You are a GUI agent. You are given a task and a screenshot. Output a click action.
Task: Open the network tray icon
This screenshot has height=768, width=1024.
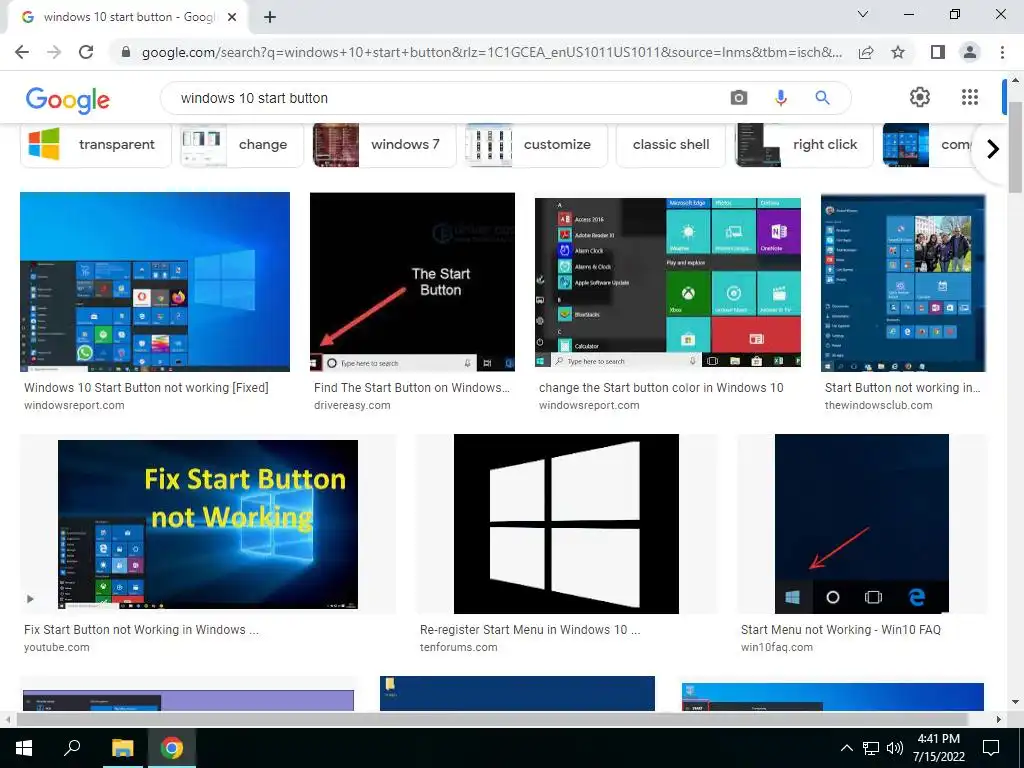click(x=871, y=748)
